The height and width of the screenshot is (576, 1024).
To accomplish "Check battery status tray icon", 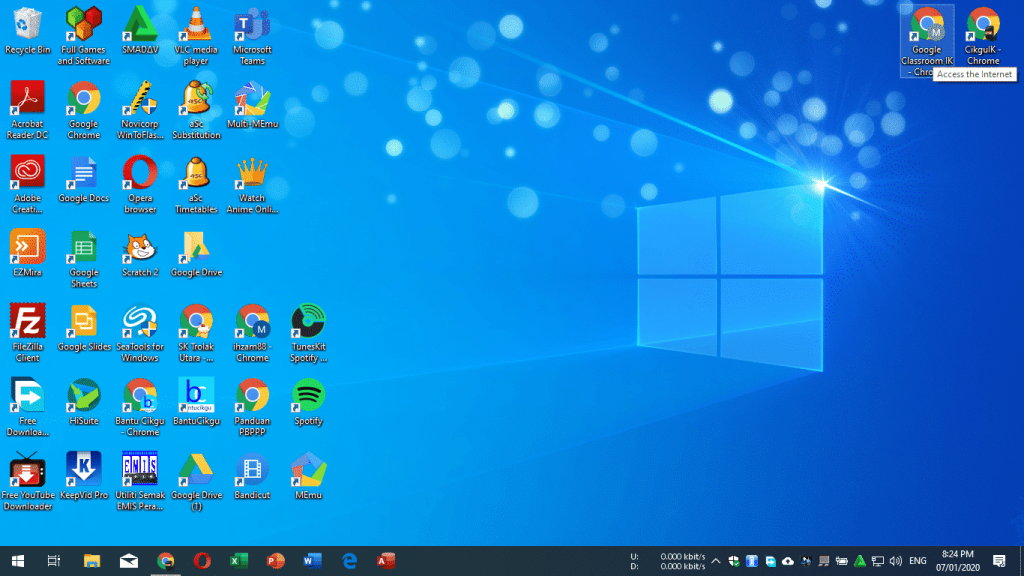I will pos(842,561).
